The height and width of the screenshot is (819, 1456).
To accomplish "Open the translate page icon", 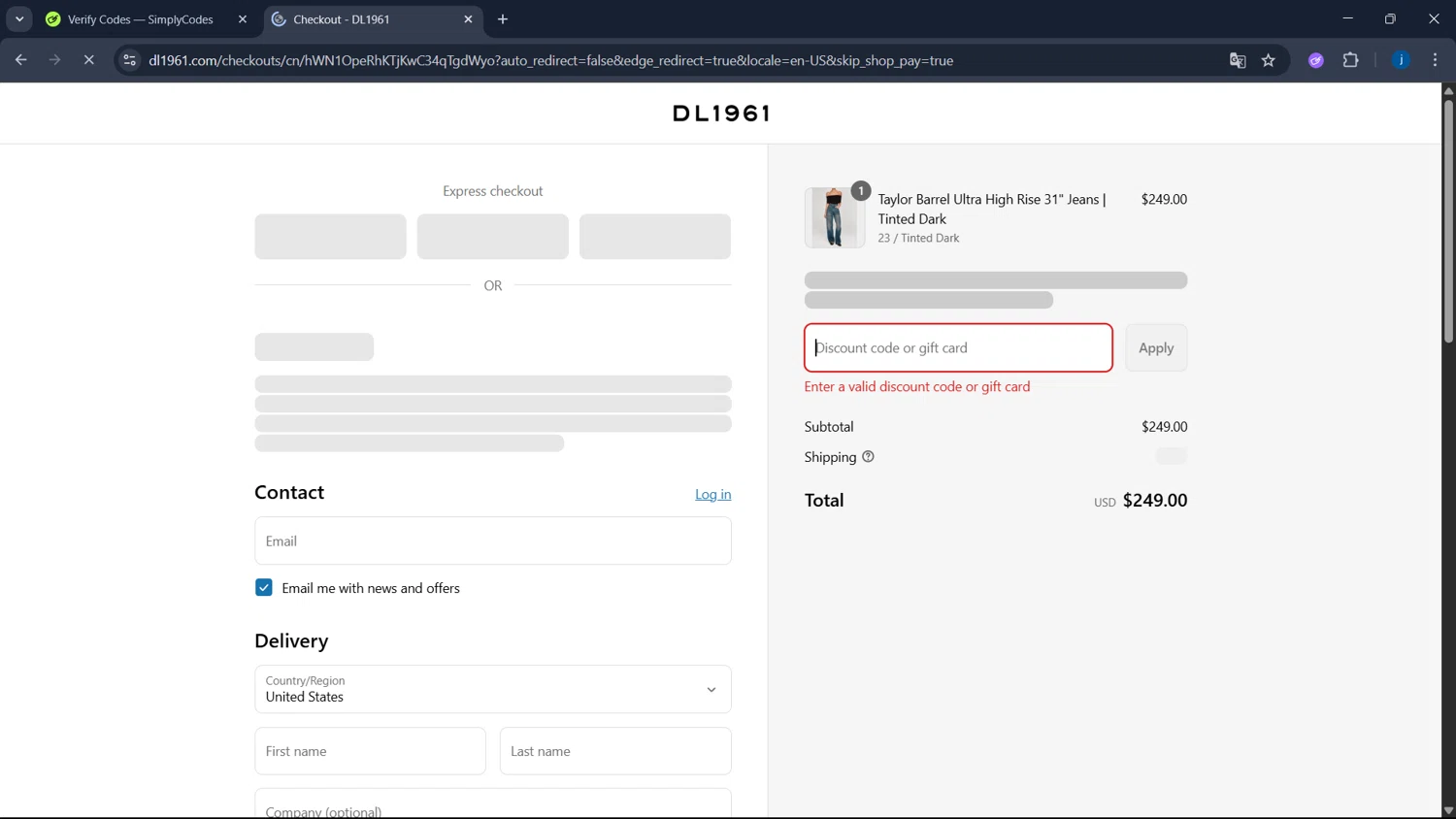I will tap(1238, 60).
